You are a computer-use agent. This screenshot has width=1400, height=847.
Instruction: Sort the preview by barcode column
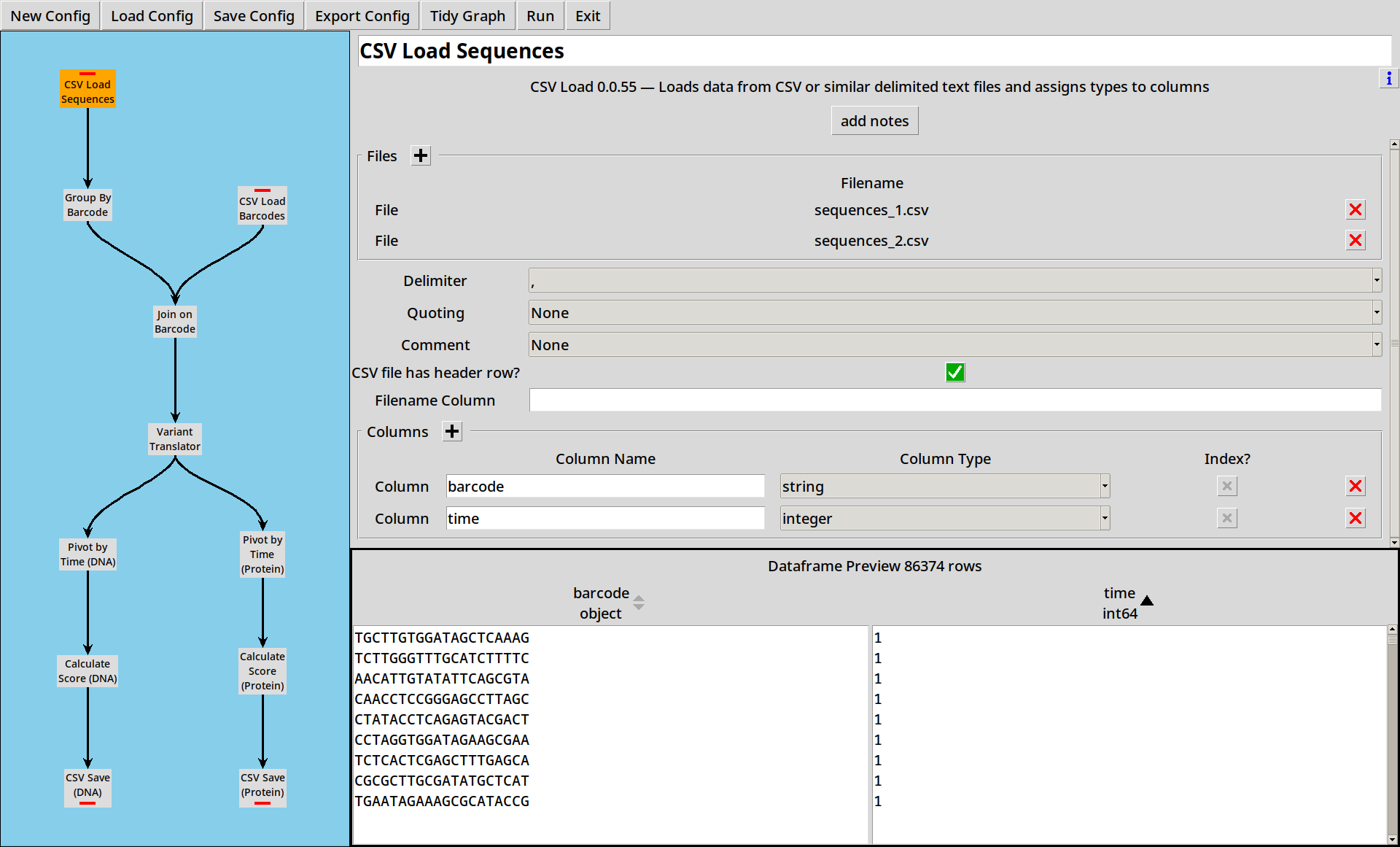(639, 603)
